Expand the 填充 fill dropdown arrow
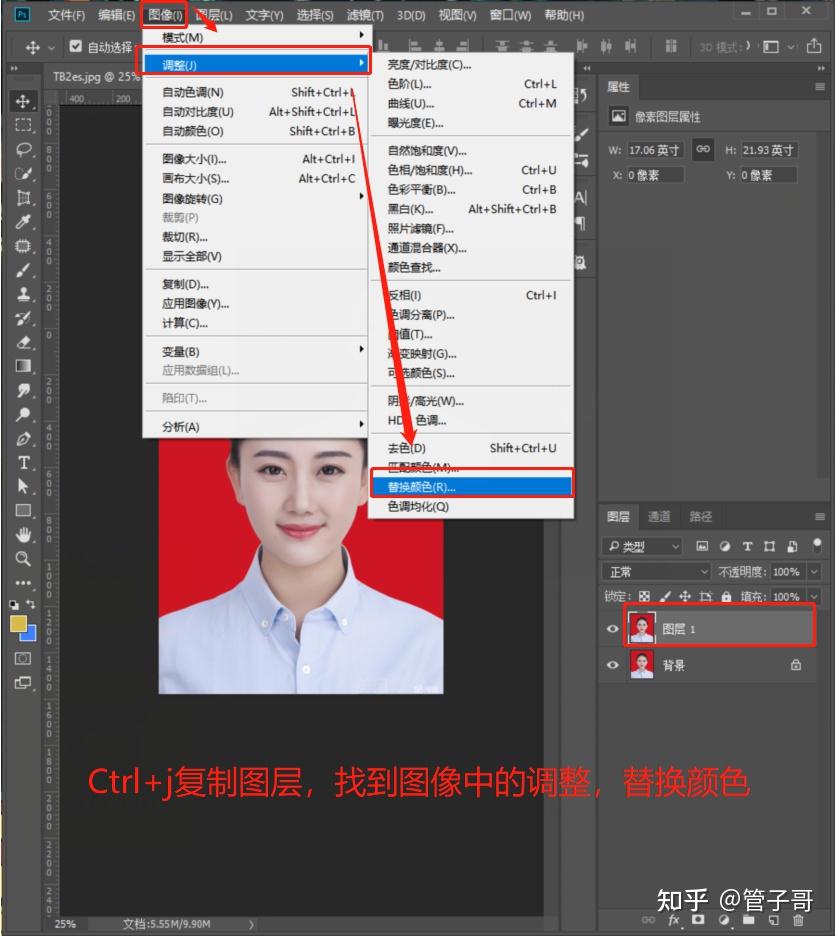The image size is (836, 936). pos(813,596)
